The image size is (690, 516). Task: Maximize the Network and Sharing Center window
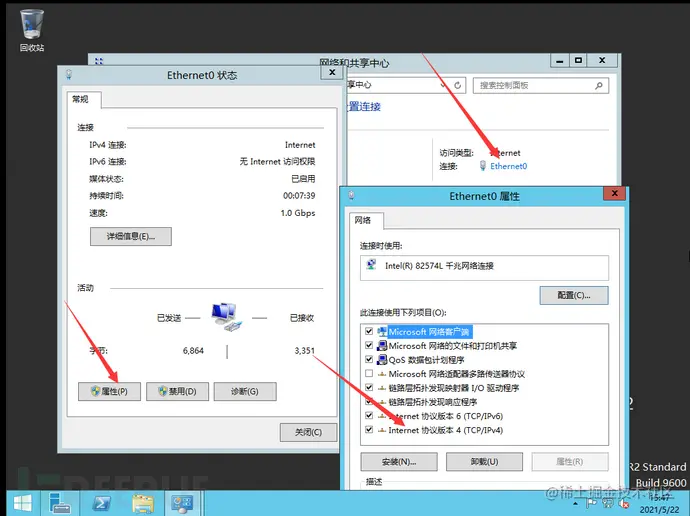(578, 61)
